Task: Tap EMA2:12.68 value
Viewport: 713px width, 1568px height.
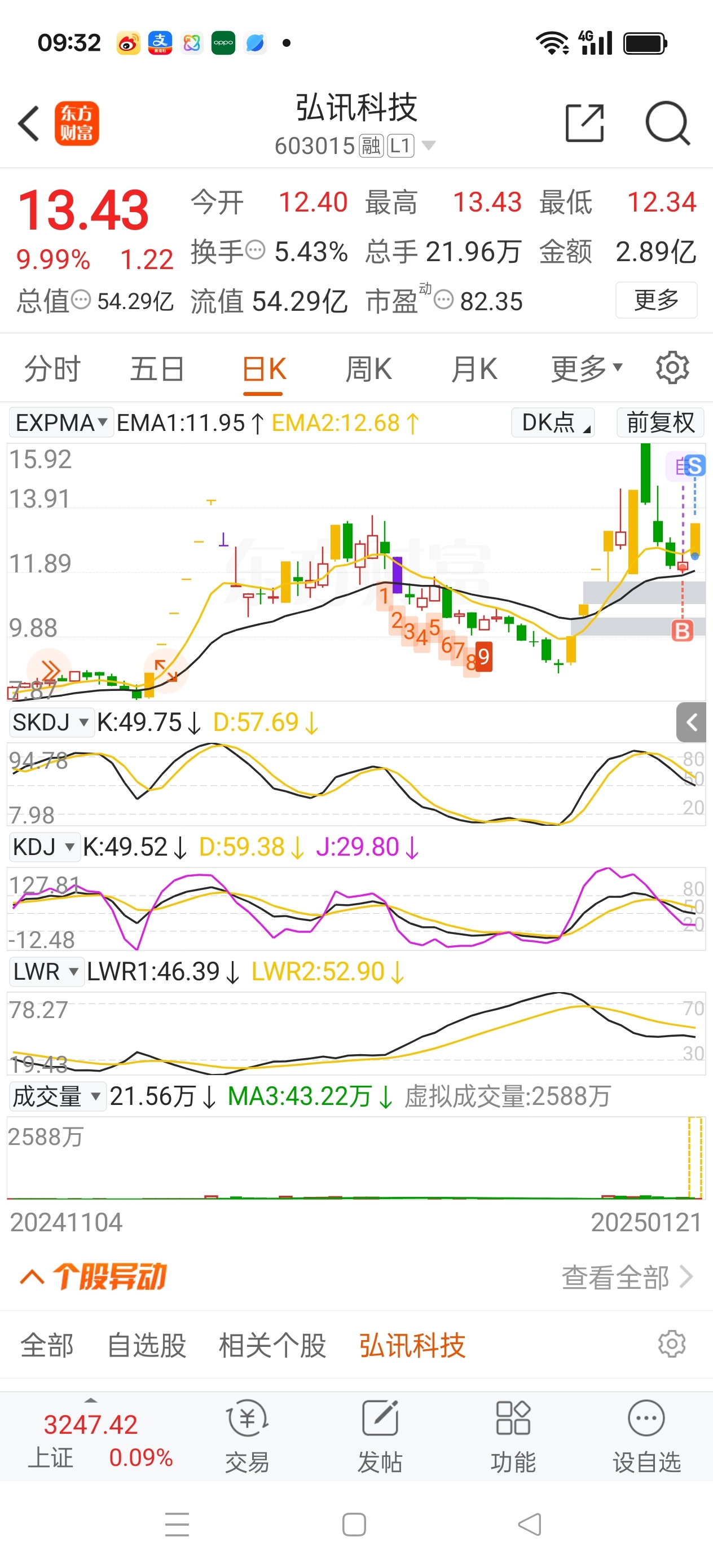Action: (x=345, y=422)
